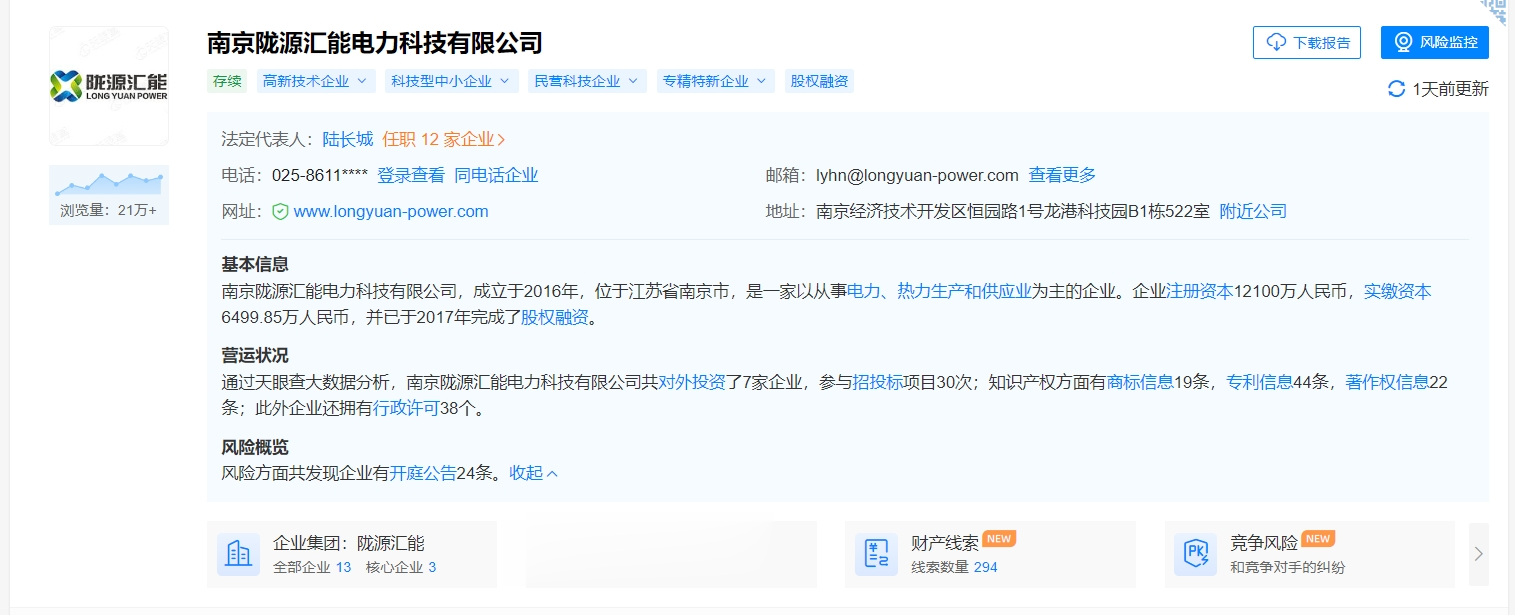Viewport: 1515px width, 615px height.
Task: Click the company name heading
Action: point(375,43)
